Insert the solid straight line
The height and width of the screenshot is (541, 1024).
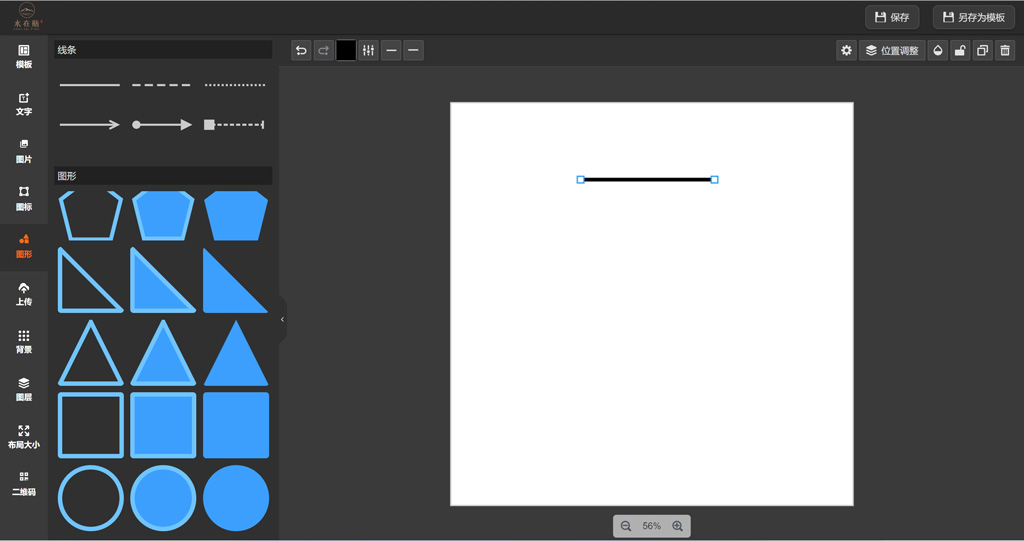pyautogui.click(x=90, y=85)
